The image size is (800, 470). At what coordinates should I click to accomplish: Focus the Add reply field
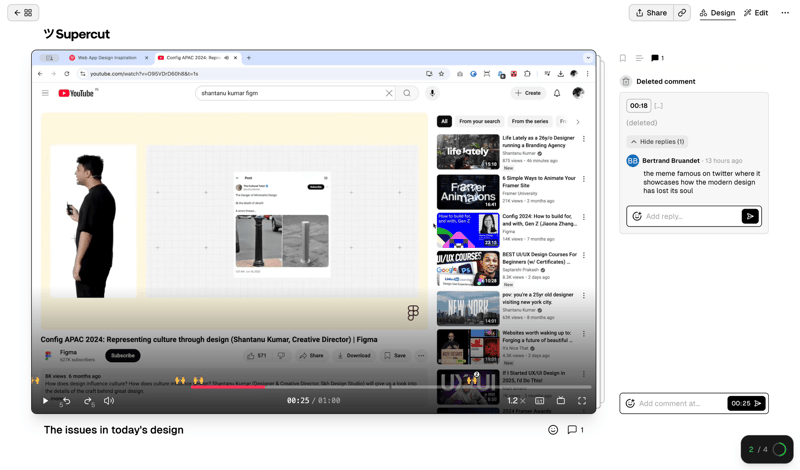(691, 216)
